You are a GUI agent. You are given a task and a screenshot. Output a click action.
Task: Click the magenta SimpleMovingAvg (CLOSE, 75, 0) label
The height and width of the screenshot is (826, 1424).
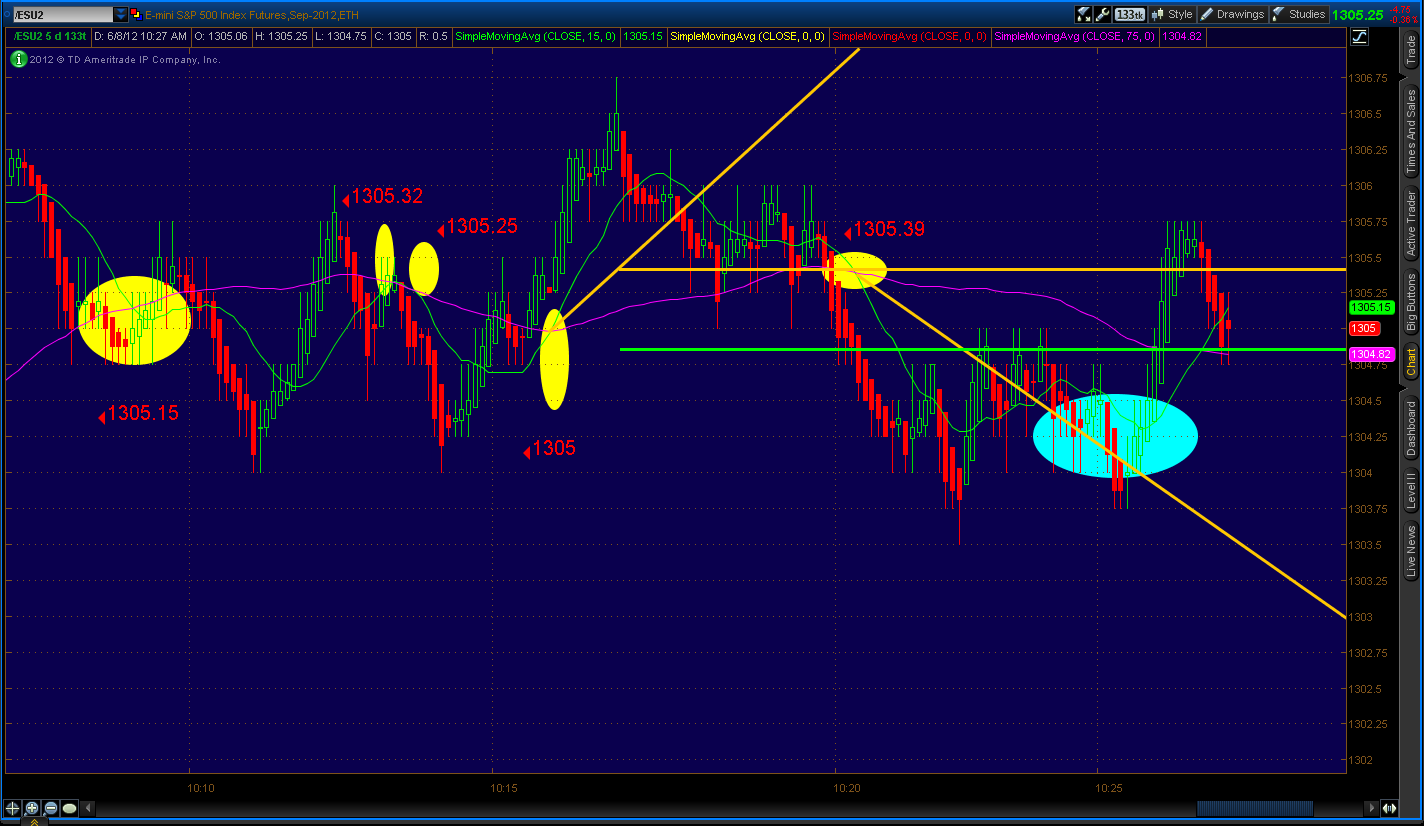tap(1075, 36)
